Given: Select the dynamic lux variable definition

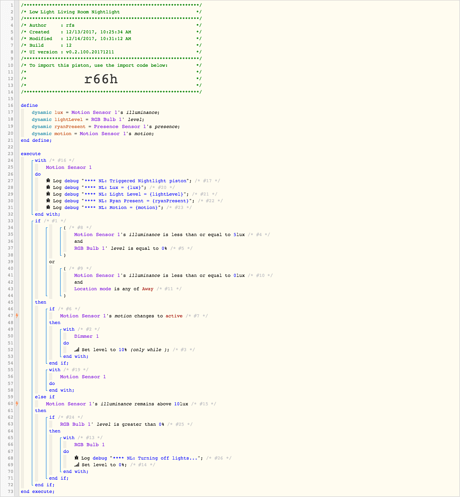Looking at the screenshot, I should pos(96,113).
